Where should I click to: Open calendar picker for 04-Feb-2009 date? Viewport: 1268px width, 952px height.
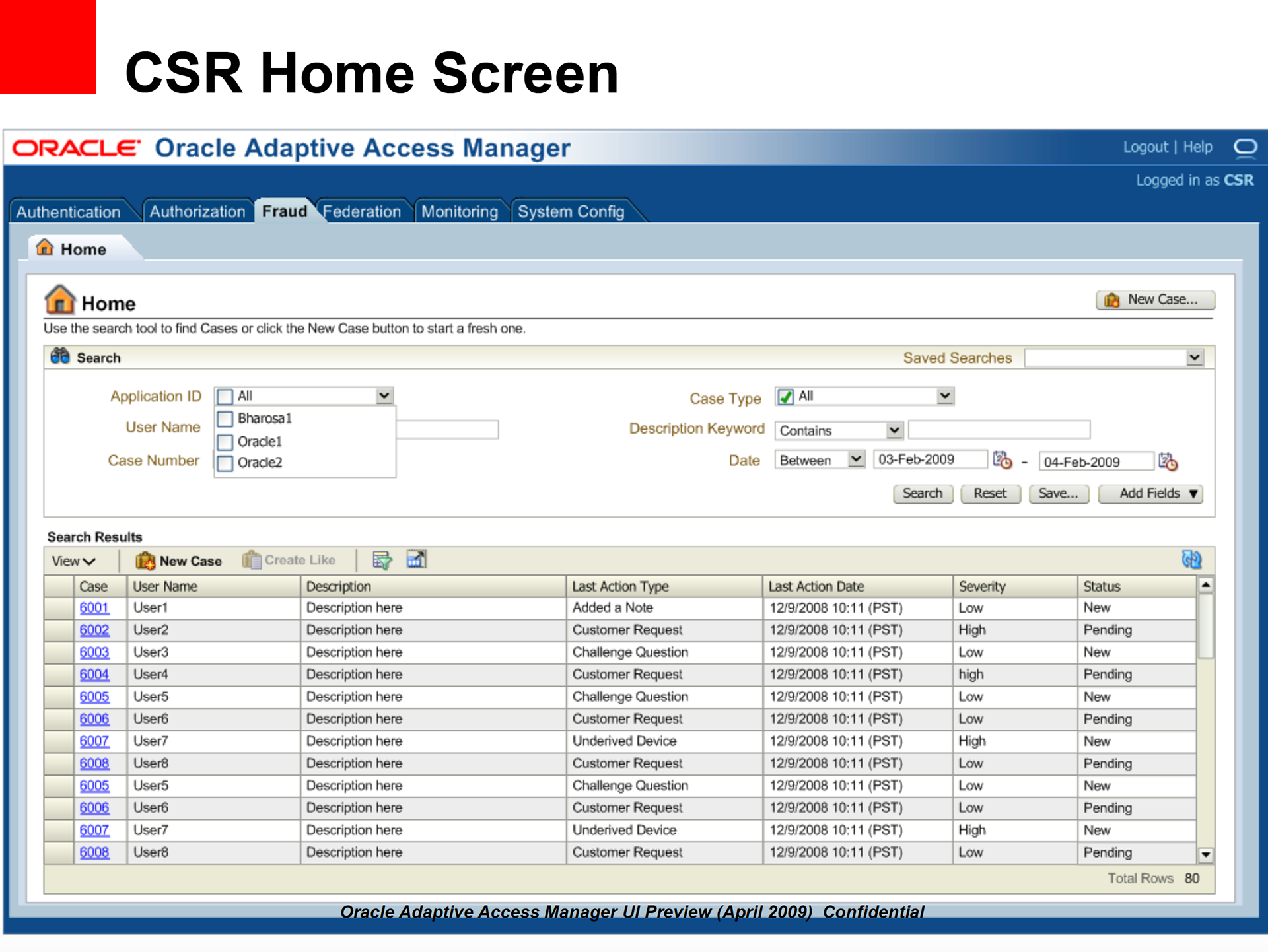[x=1168, y=461]
